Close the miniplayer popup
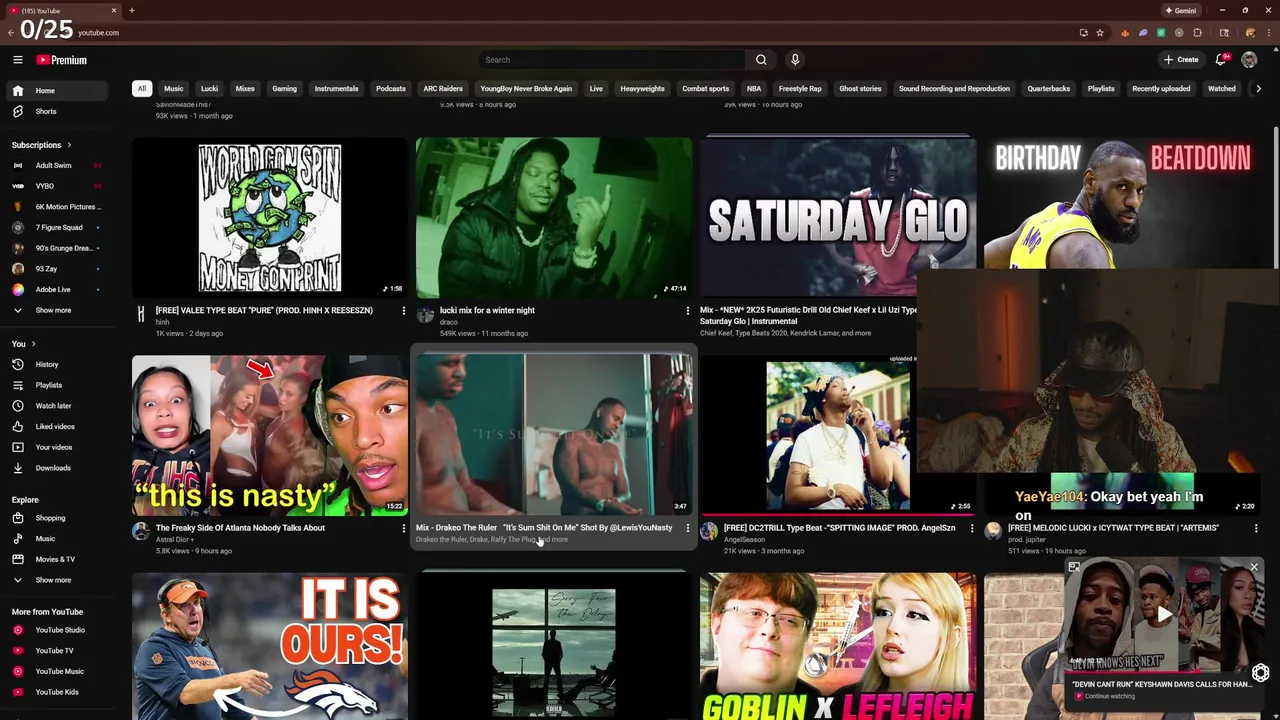This screenshot has width=1280, height=720. tap(1253, 568)
